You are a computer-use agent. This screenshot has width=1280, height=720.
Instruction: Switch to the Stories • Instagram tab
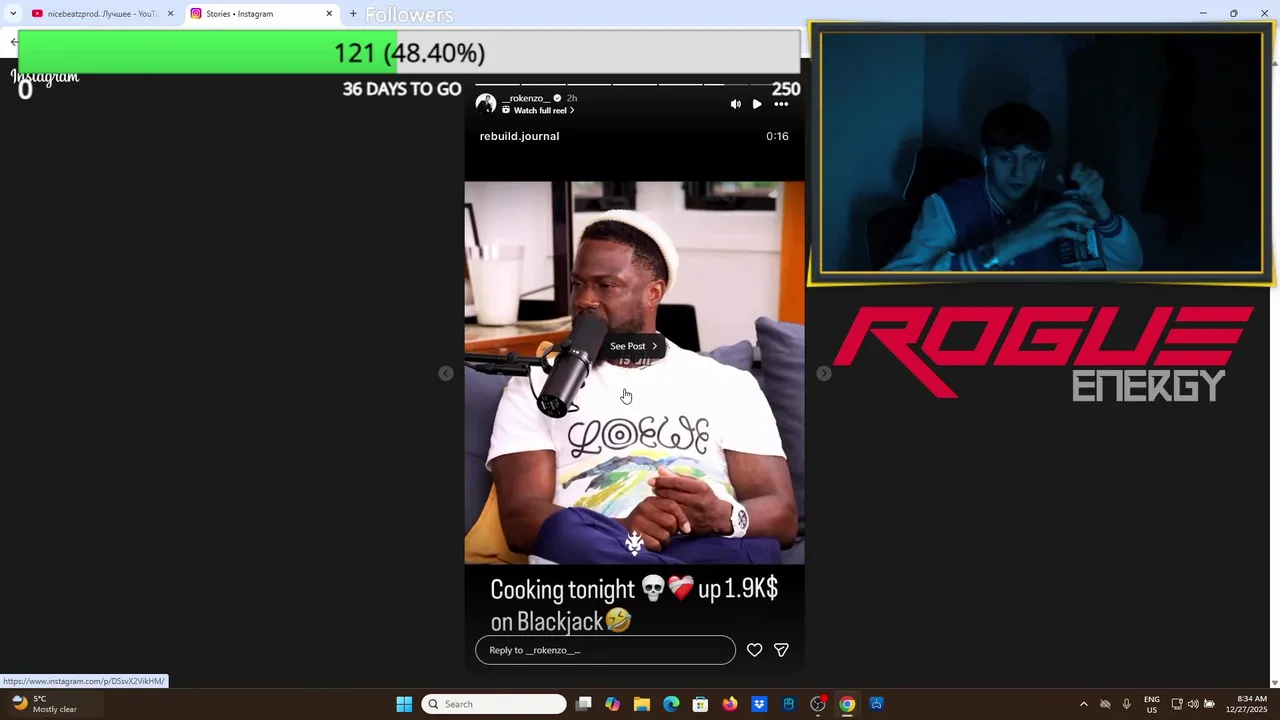point(262,14)
